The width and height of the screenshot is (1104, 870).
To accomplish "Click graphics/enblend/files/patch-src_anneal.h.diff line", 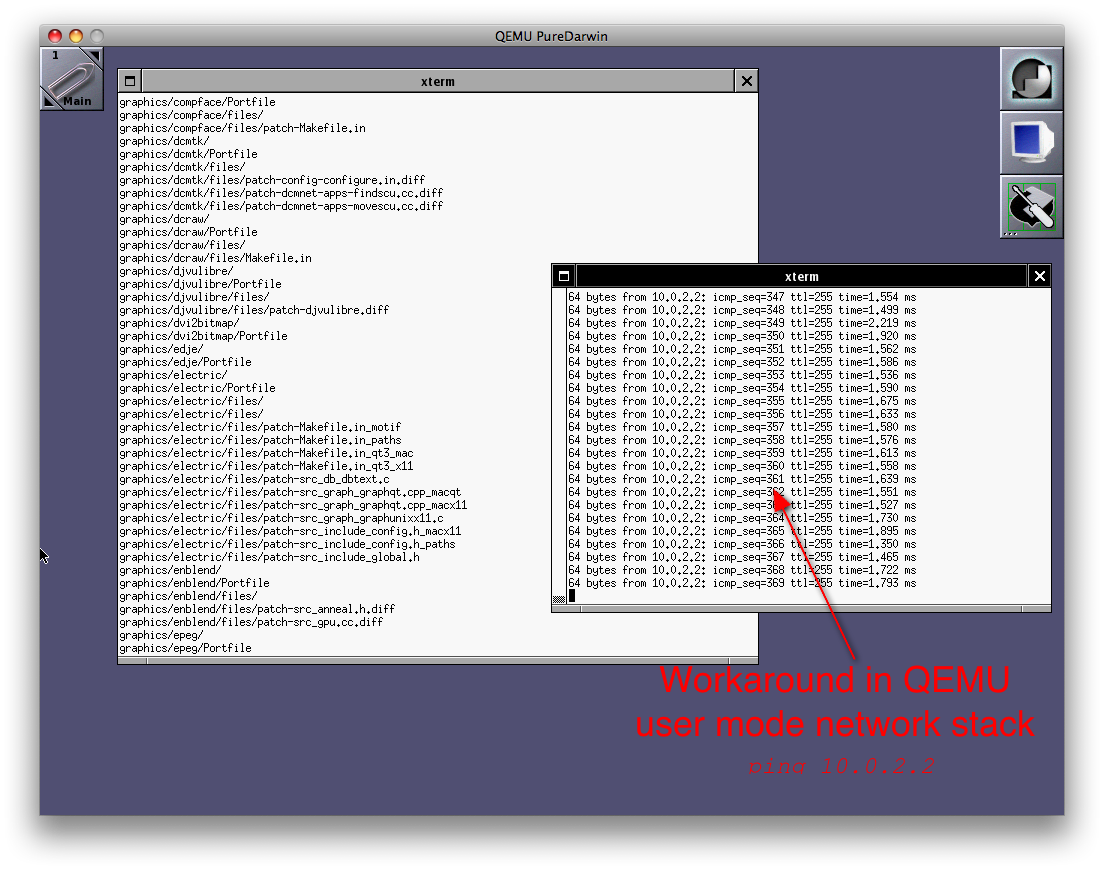I will tap(257, 610).
